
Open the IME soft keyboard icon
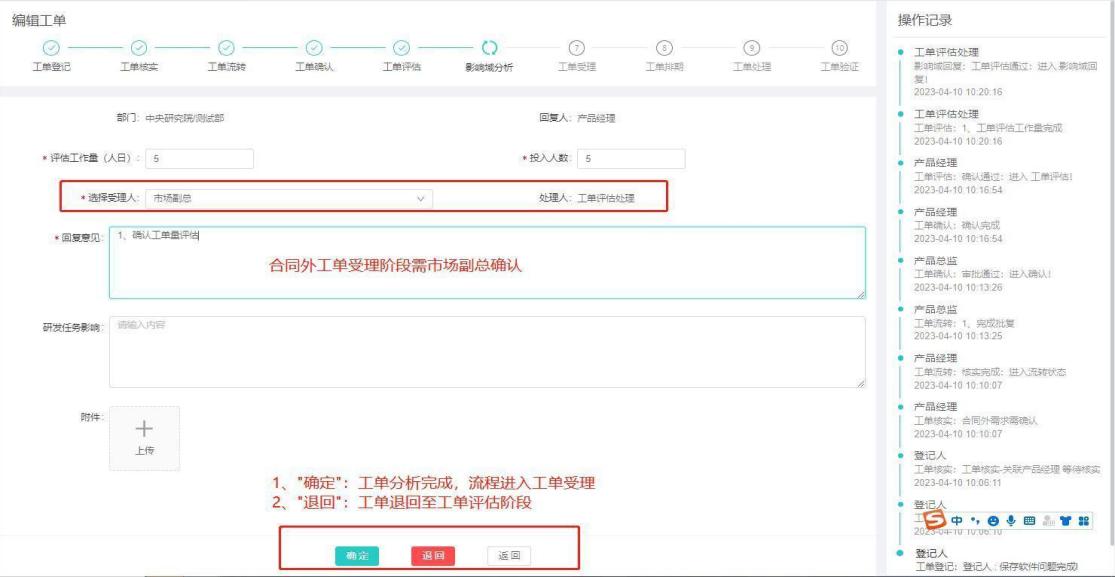[1028, 521]
